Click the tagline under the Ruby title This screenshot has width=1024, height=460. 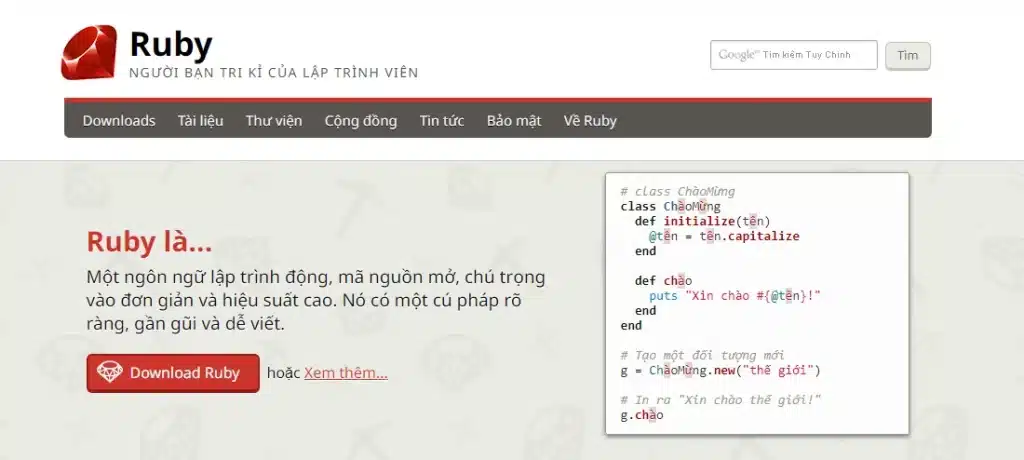pos(273,73)
